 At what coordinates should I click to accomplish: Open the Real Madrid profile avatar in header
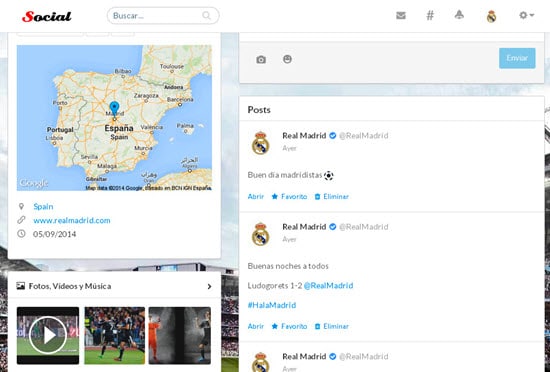[491, 16]
